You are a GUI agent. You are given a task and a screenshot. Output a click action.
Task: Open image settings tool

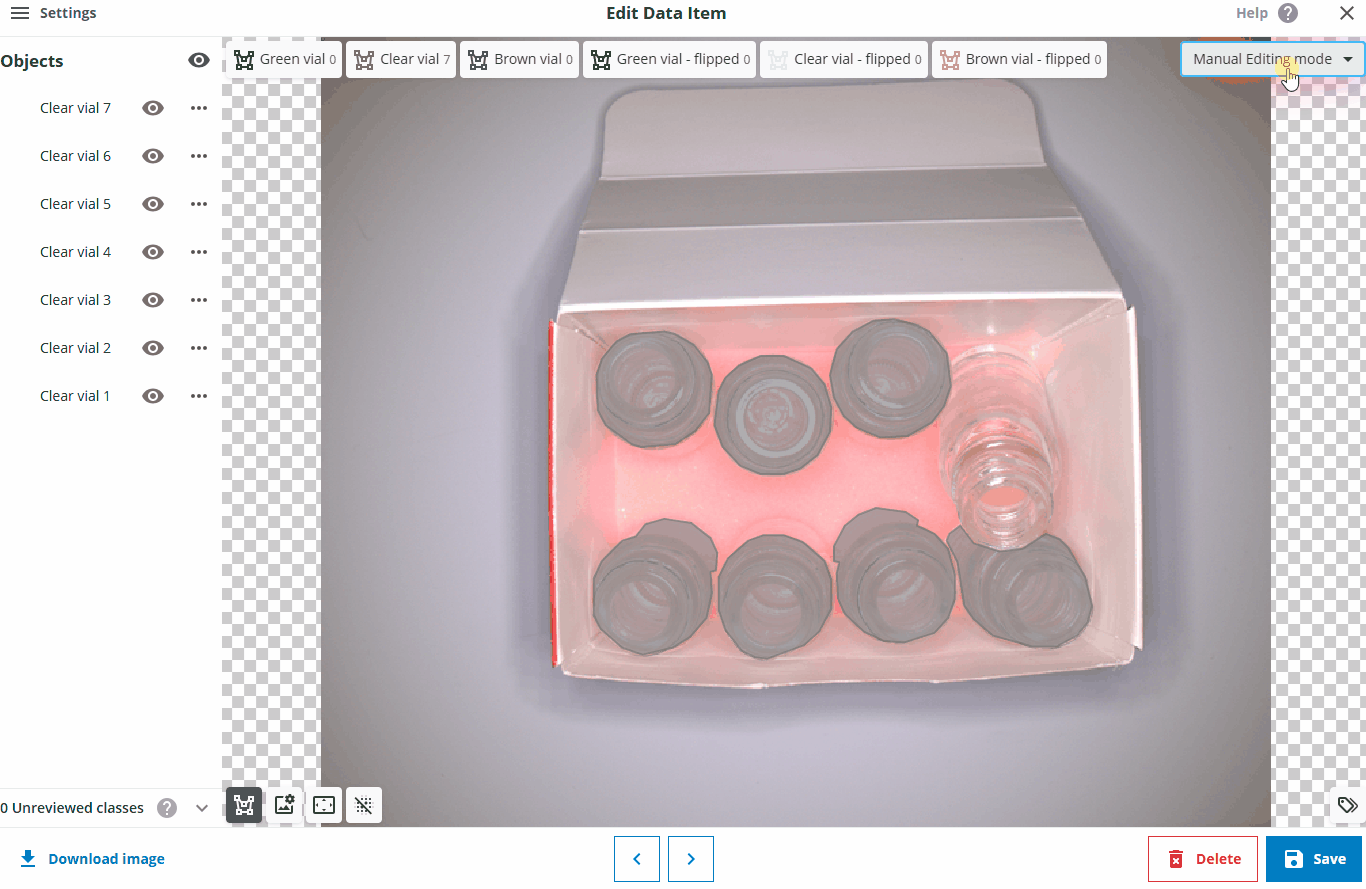[x=284, y=805]
